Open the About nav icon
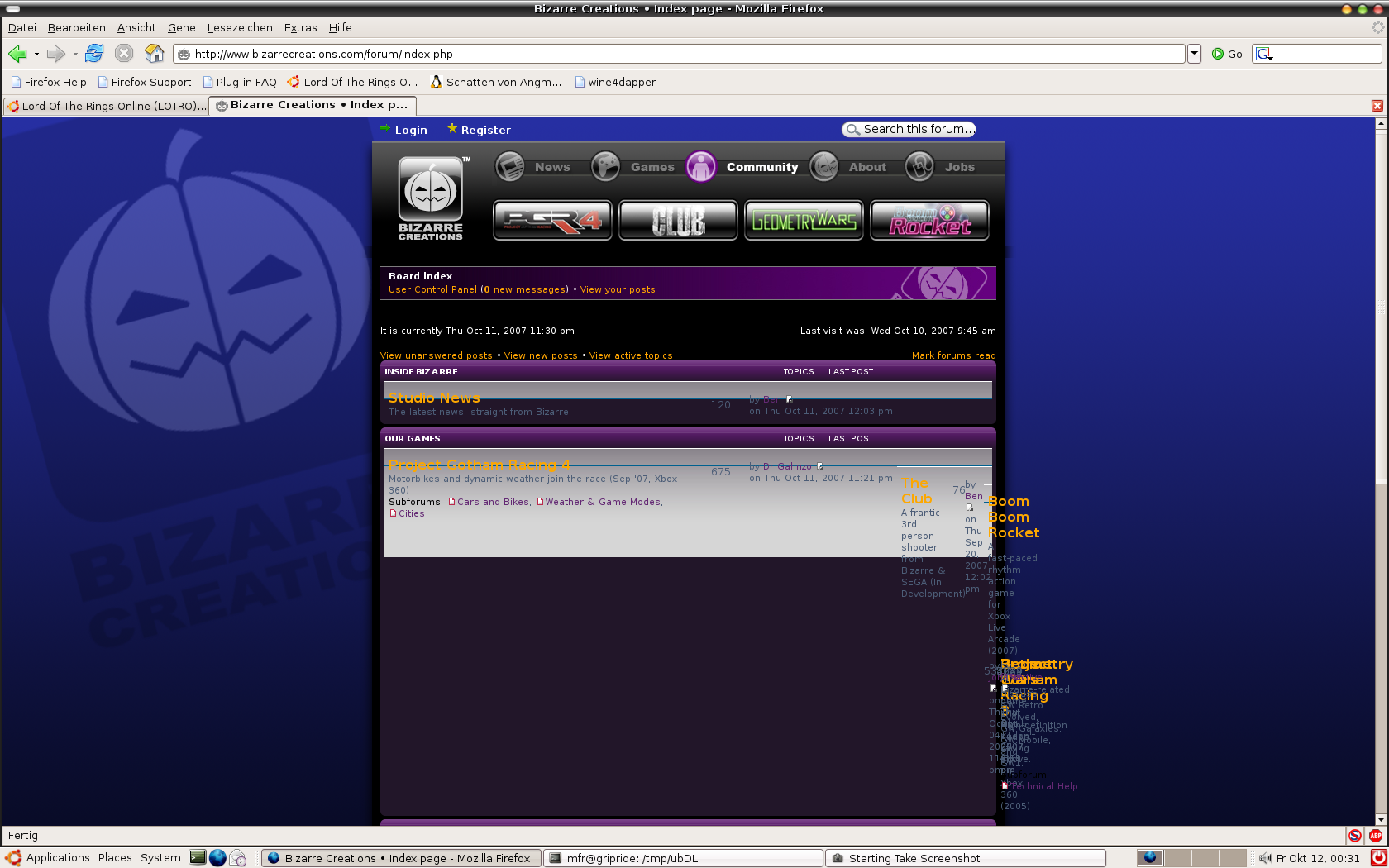1389x868 pixels. coord(823,166)
